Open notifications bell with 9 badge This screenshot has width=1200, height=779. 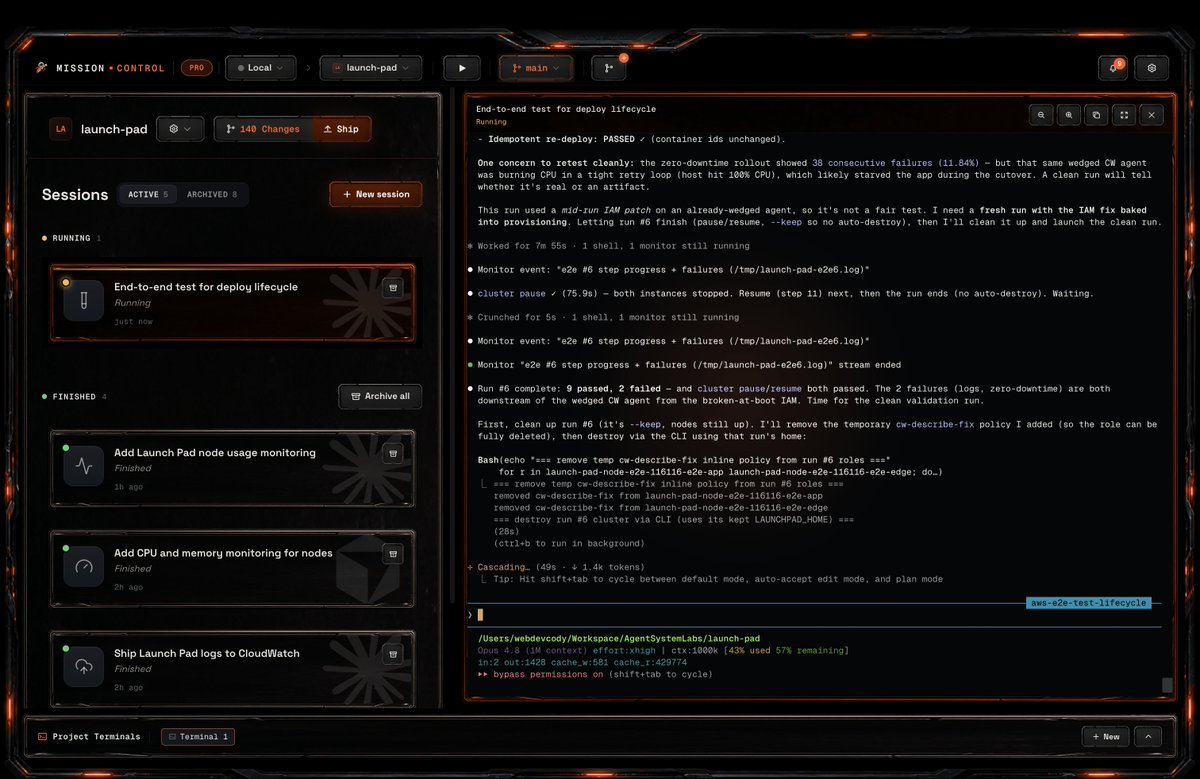click(1113, 68)
